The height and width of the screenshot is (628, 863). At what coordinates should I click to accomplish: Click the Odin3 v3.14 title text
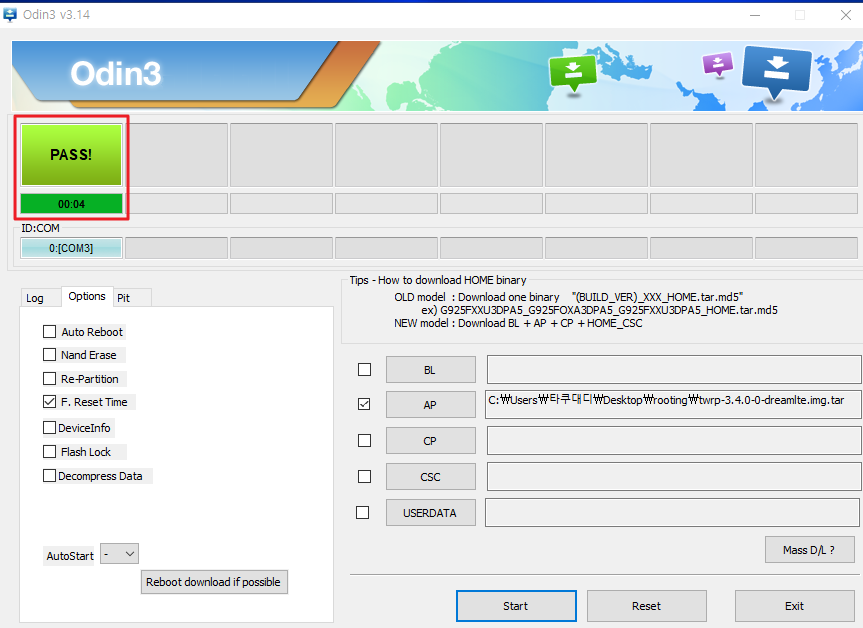[x=56, y=15]
